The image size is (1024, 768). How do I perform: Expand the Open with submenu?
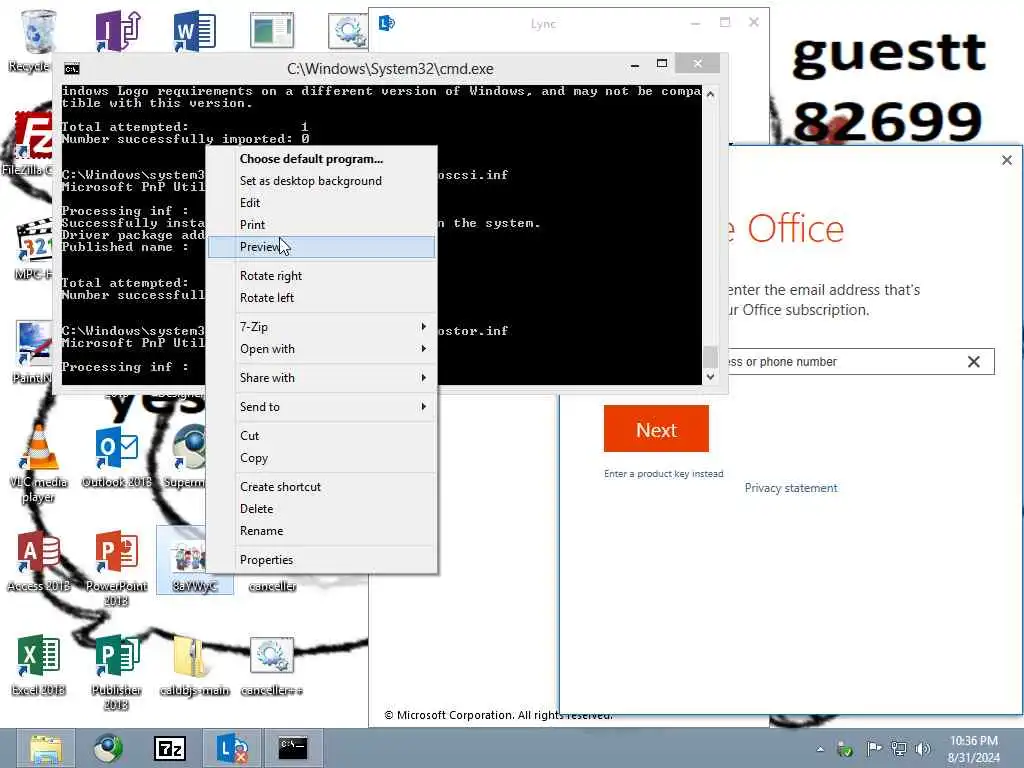321,349
